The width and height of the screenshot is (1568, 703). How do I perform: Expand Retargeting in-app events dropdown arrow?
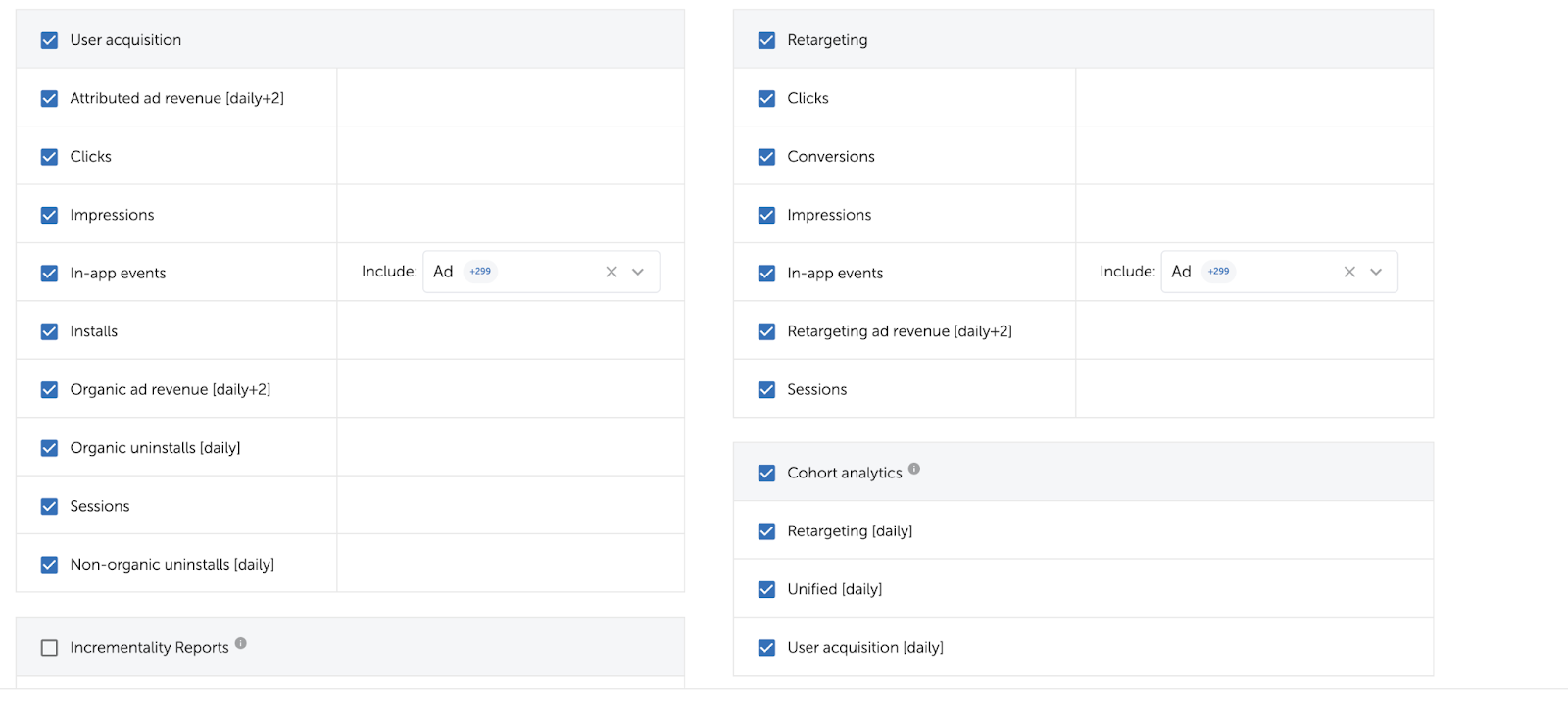click(x=1376, y=273)
